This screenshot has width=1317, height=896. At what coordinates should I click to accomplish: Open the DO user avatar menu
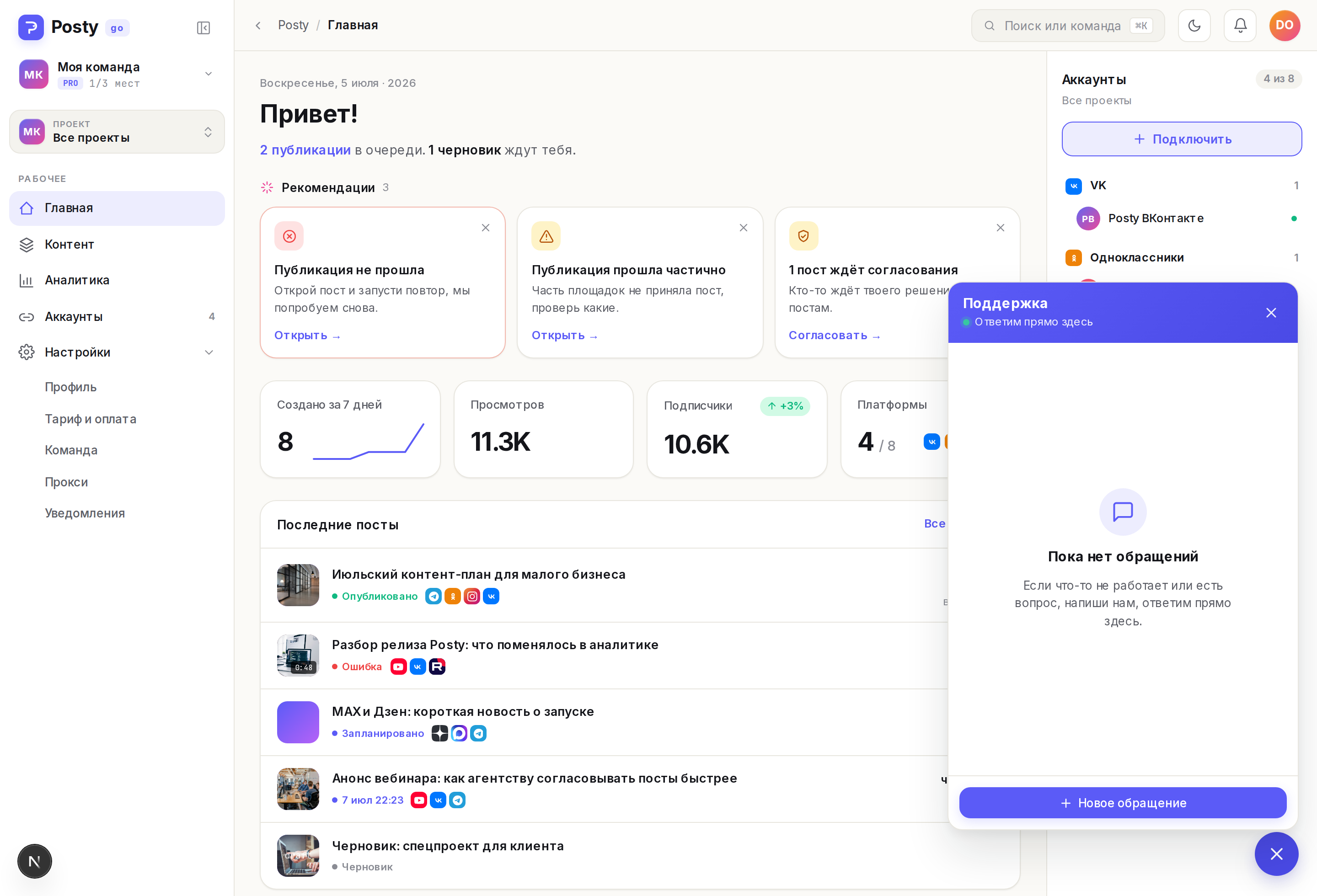[1285, 26]
